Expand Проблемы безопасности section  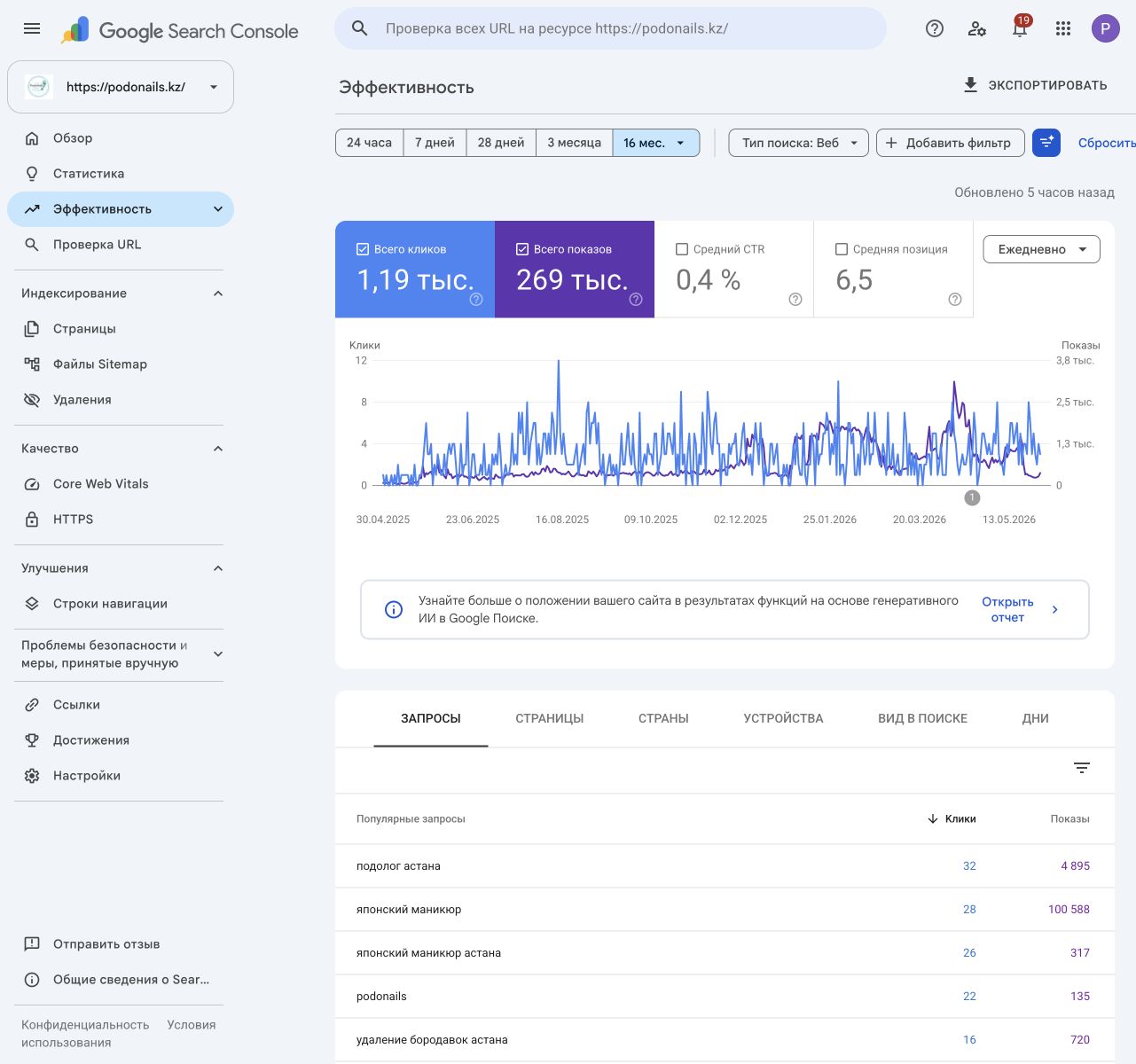[x=218, y=654]
